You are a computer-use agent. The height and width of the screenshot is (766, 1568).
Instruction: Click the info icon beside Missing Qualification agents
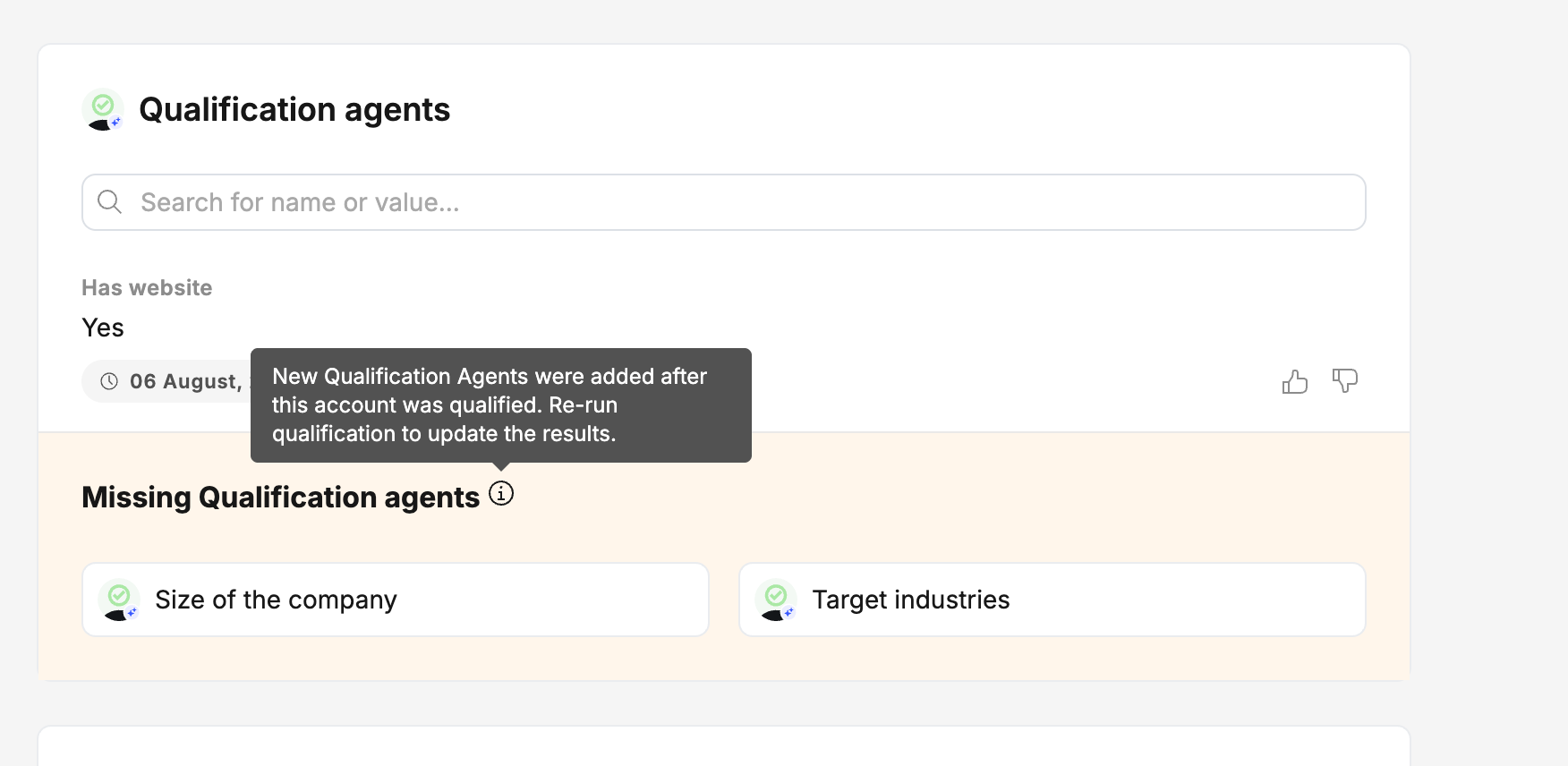tap(501, 493)
